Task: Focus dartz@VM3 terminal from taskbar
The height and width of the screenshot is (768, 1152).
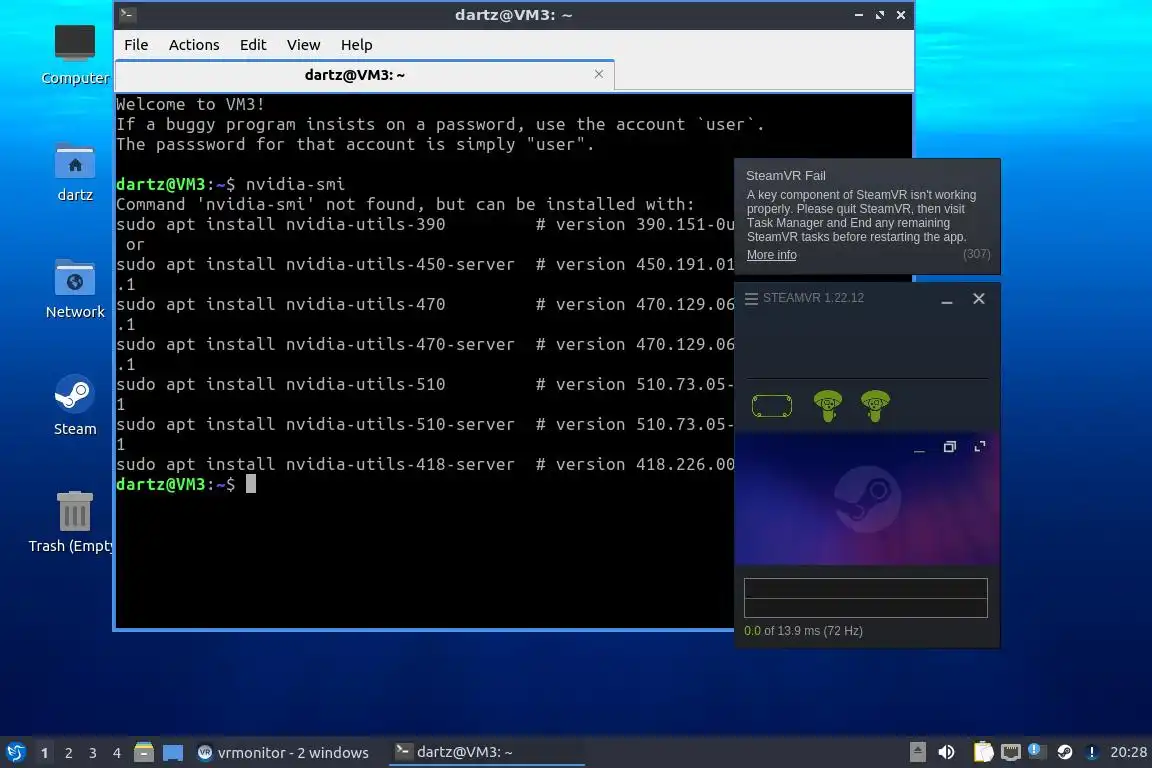Action: tap(486, 753)
